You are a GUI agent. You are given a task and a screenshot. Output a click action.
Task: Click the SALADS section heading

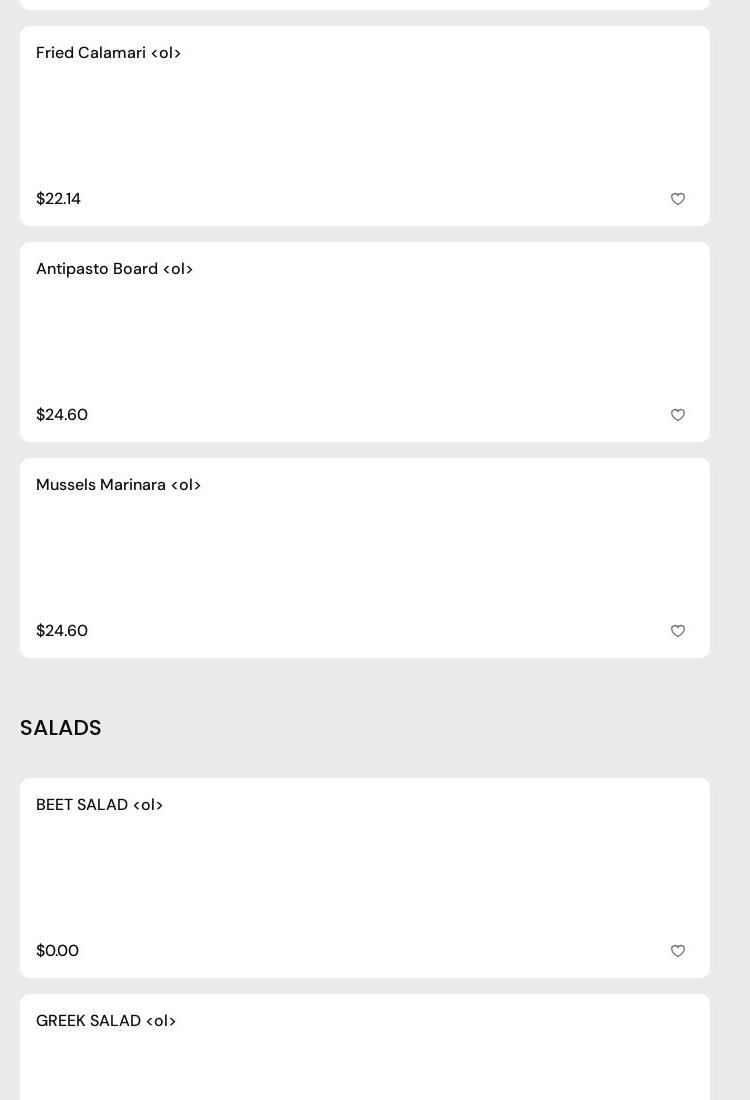[x=61, y=728]
